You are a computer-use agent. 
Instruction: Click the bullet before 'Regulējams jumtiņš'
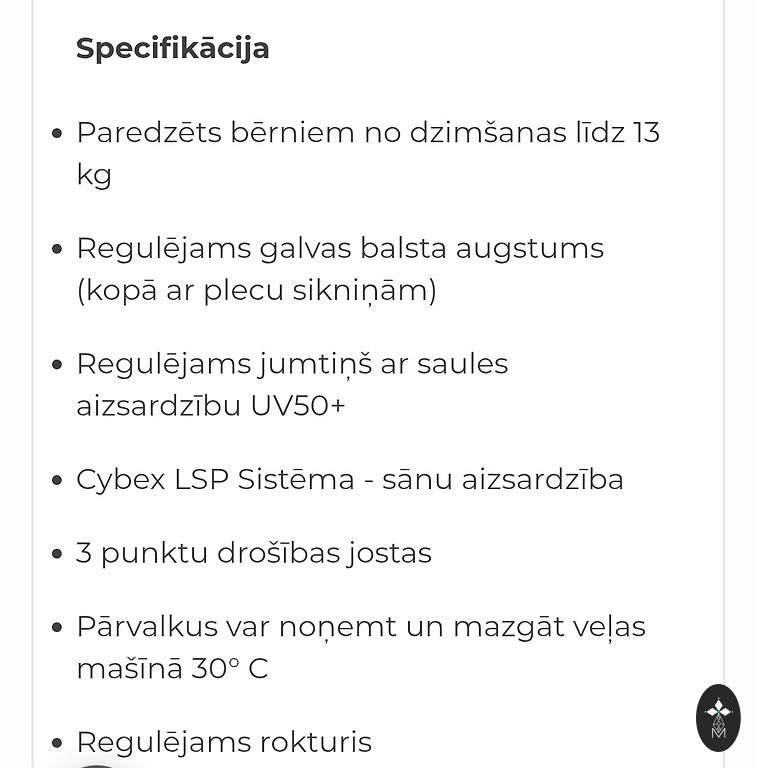[x=57, y=364]
